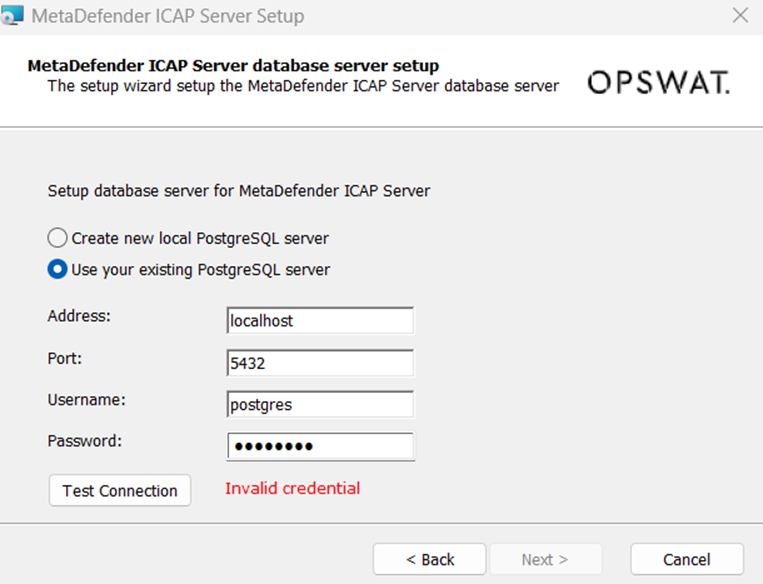Focus the Address field containing localhost
Viewport: 763px width, 584px height.
(320, 321)
